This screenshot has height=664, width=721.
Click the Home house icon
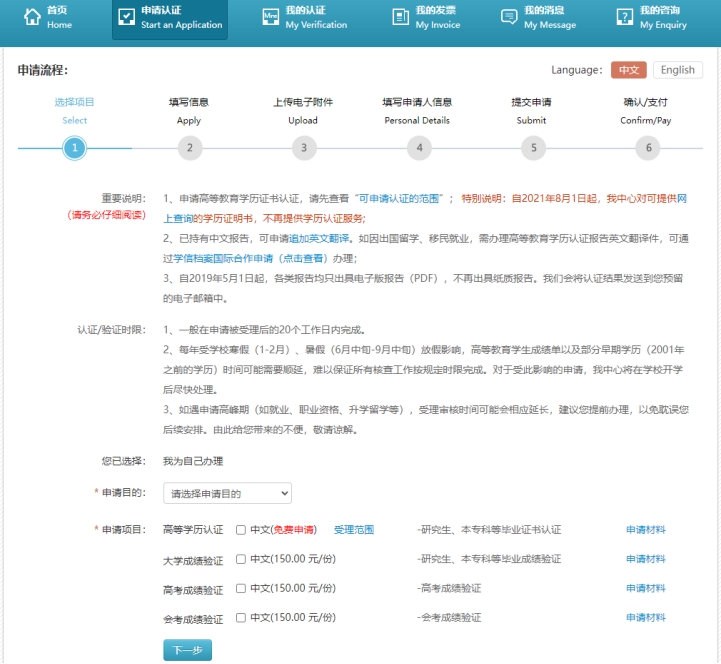point(32,17)
